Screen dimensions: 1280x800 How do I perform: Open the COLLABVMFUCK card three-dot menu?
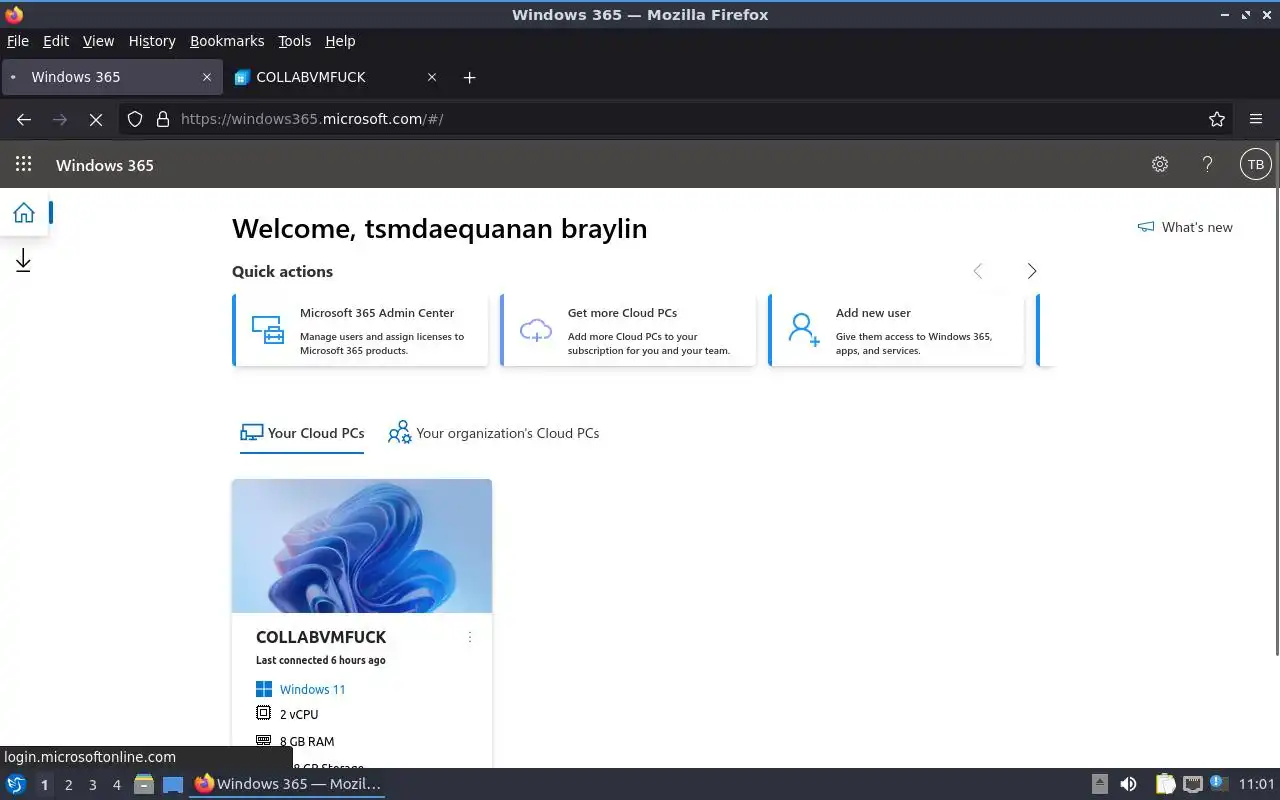470,637
